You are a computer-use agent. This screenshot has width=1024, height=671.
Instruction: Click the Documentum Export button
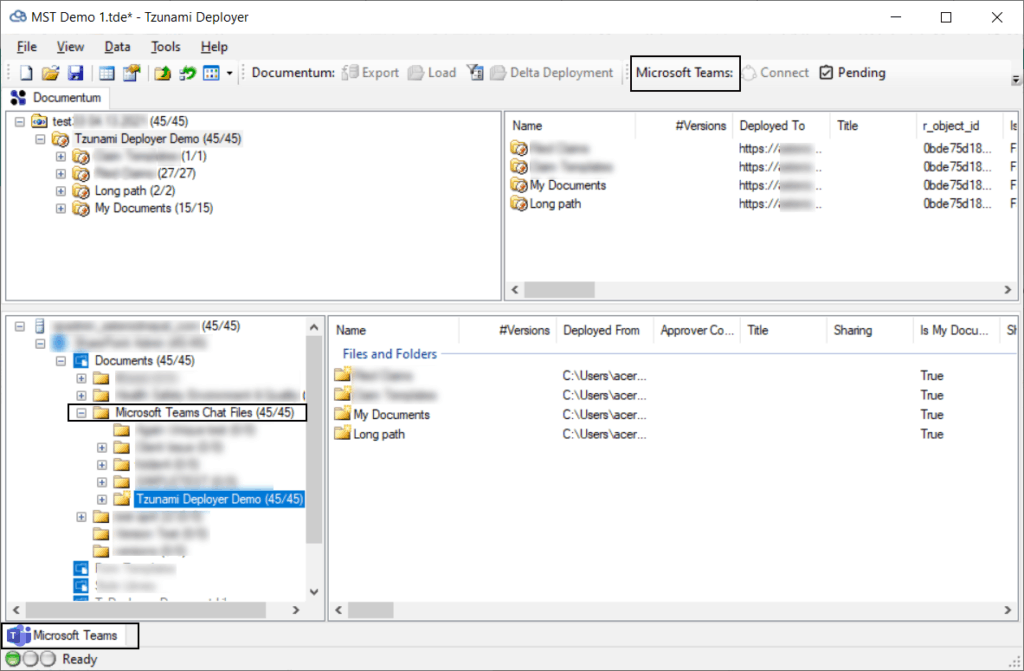point(370,73)
